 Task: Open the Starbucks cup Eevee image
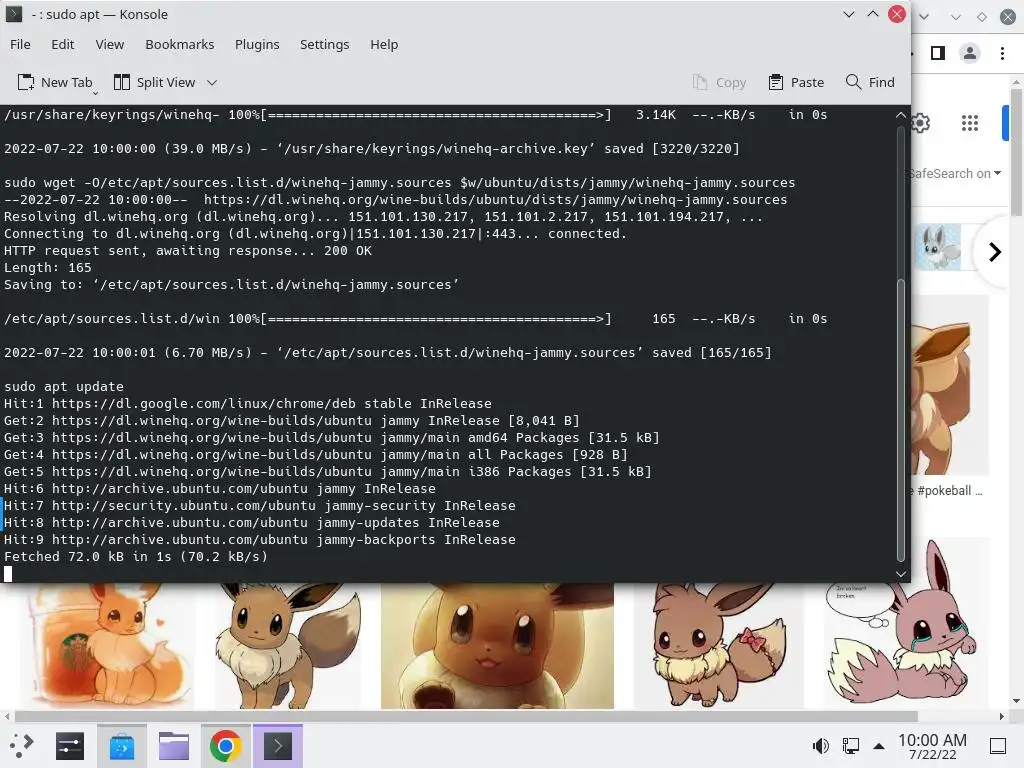click(x=107, y=646)
